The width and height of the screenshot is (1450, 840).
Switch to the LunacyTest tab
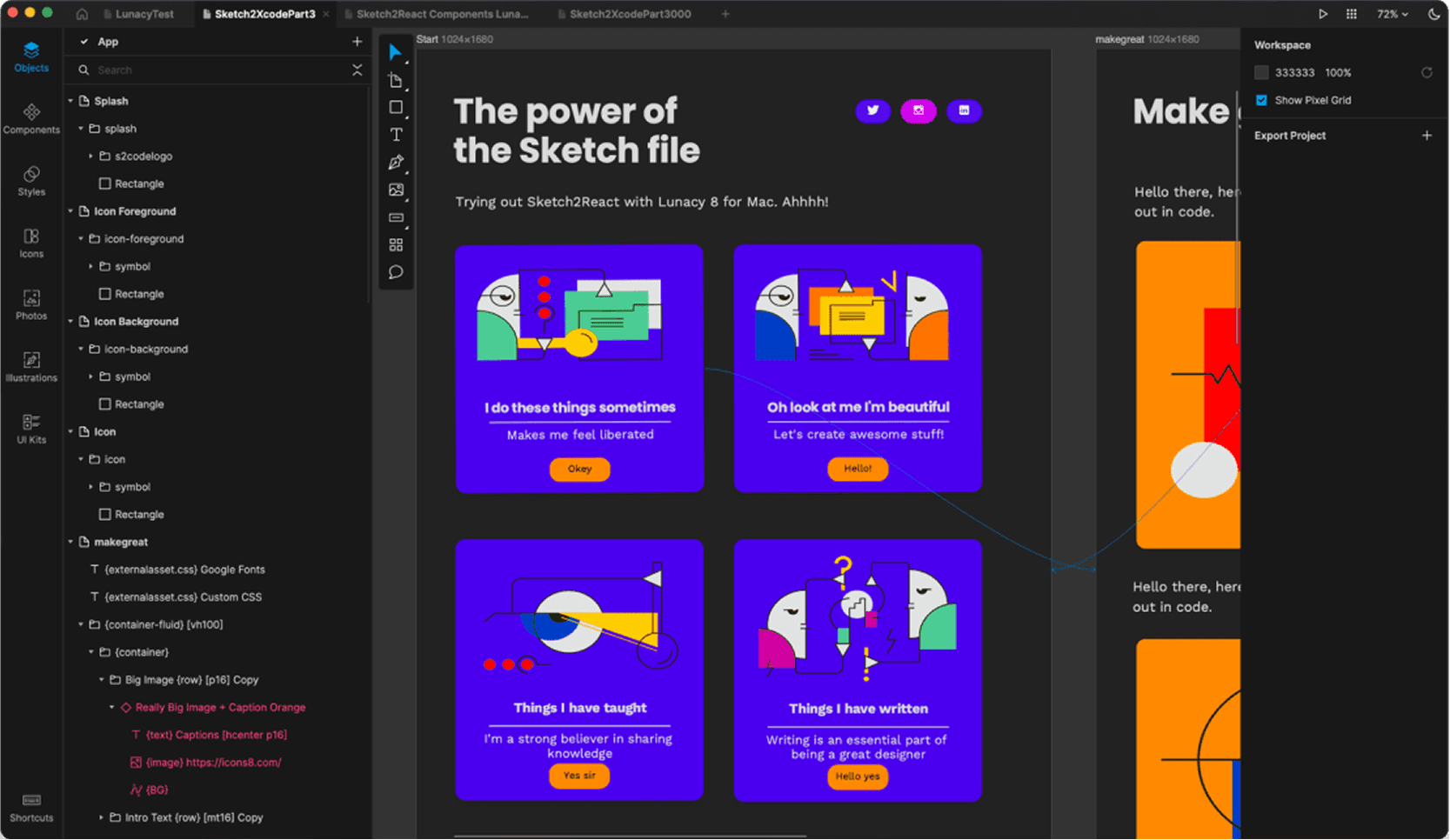137,14
